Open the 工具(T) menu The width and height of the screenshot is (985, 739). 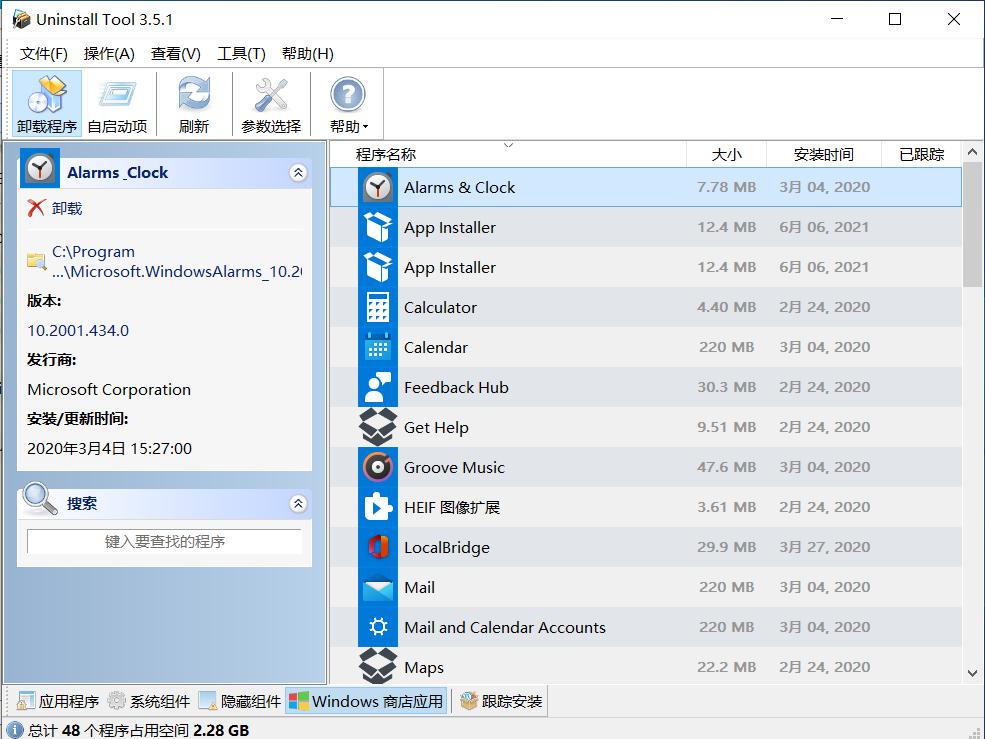pyautogui.click(x=240, y=54)
